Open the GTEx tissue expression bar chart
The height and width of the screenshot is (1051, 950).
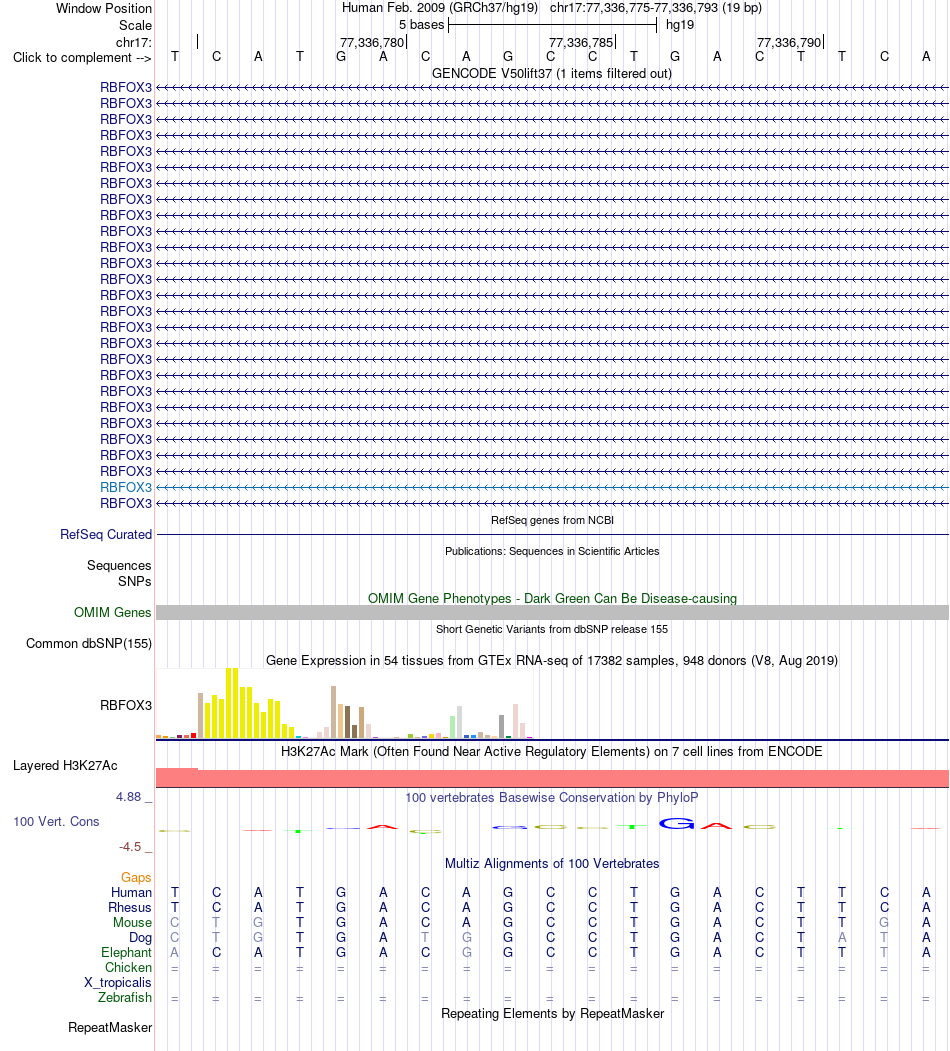pyautogui.click(x=345, y=703)
